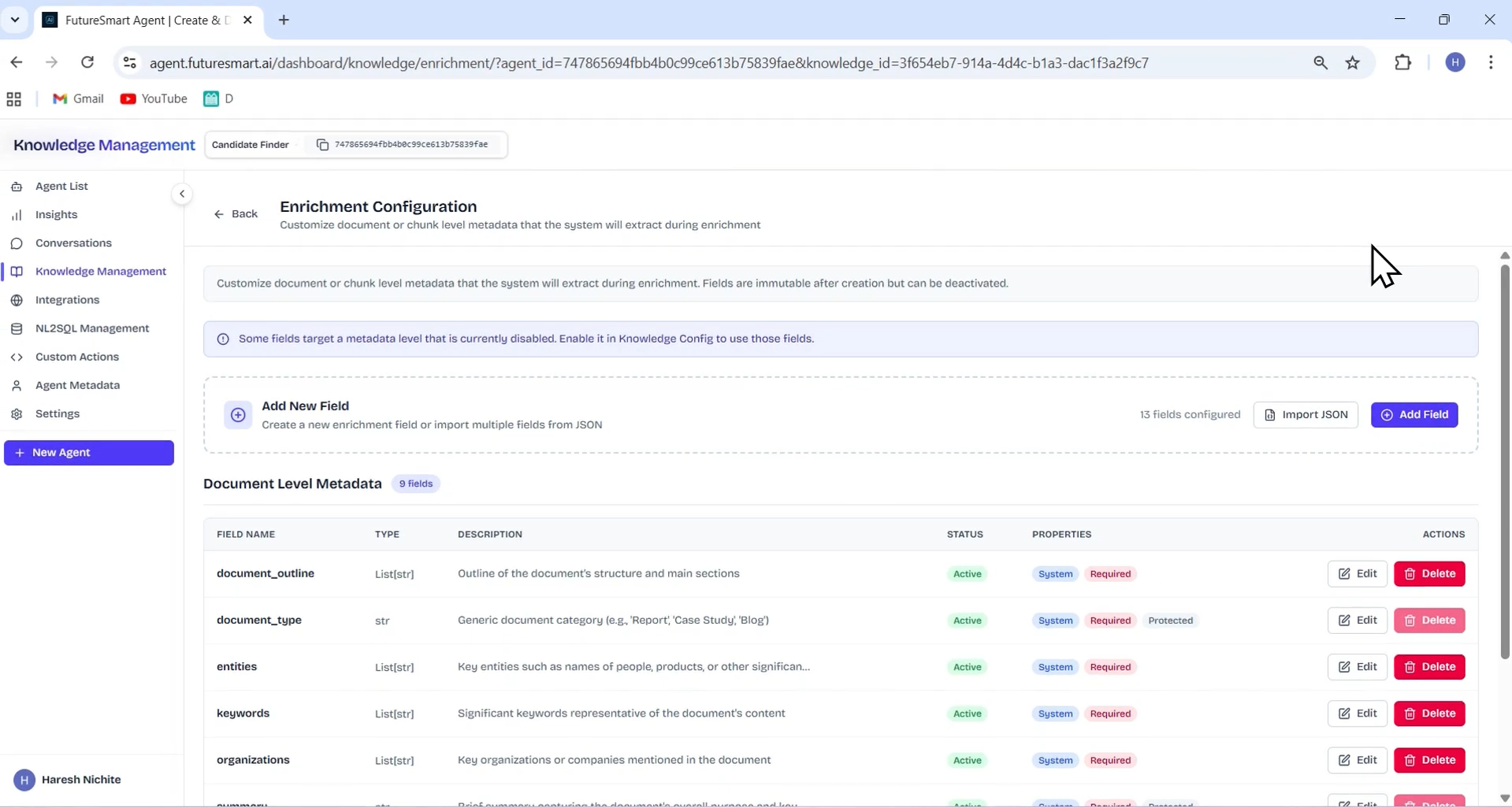
Task: Click the 13 fields configured text
Action: pyautogui.click(x=1190, y=415)
